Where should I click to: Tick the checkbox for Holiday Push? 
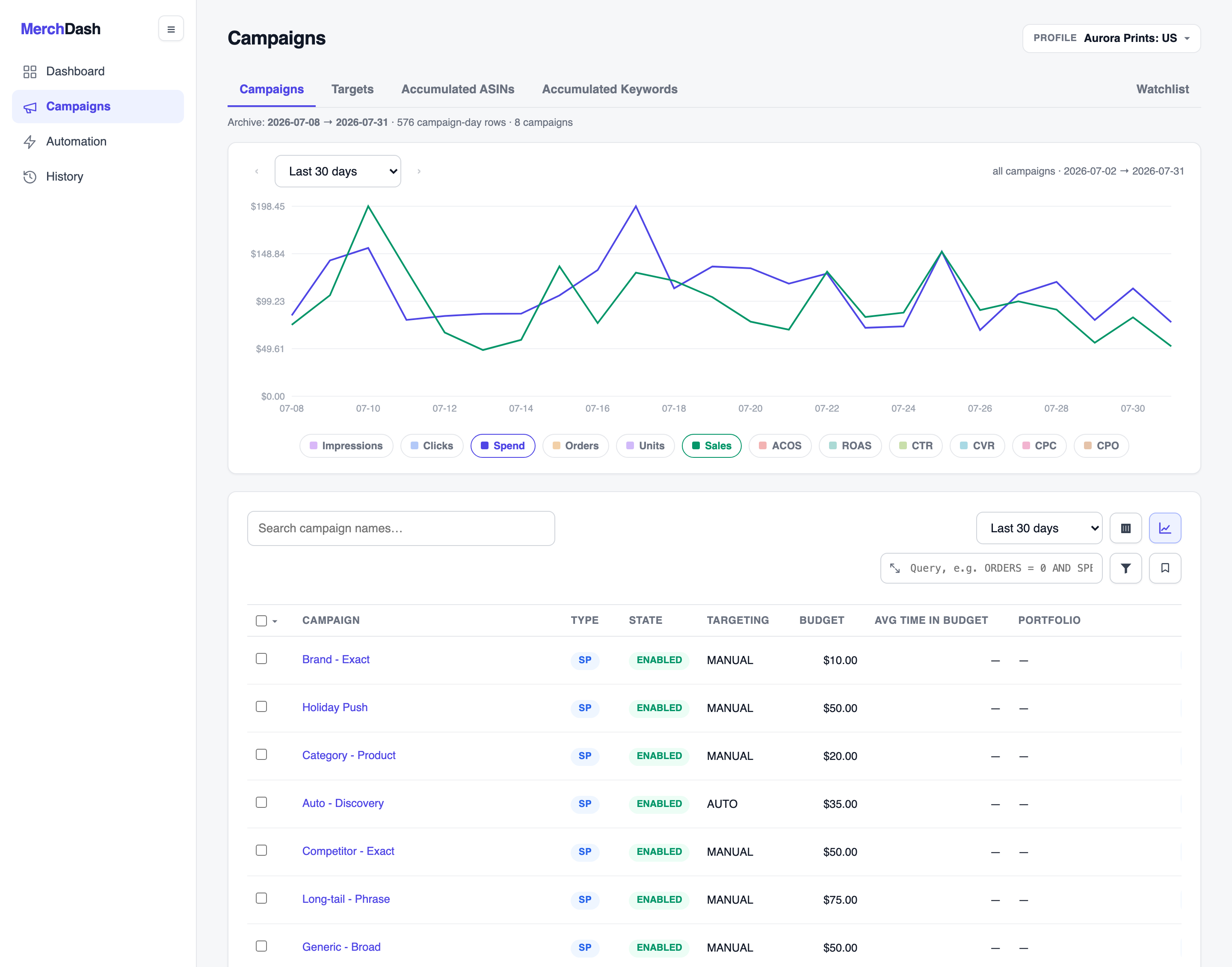261,706
